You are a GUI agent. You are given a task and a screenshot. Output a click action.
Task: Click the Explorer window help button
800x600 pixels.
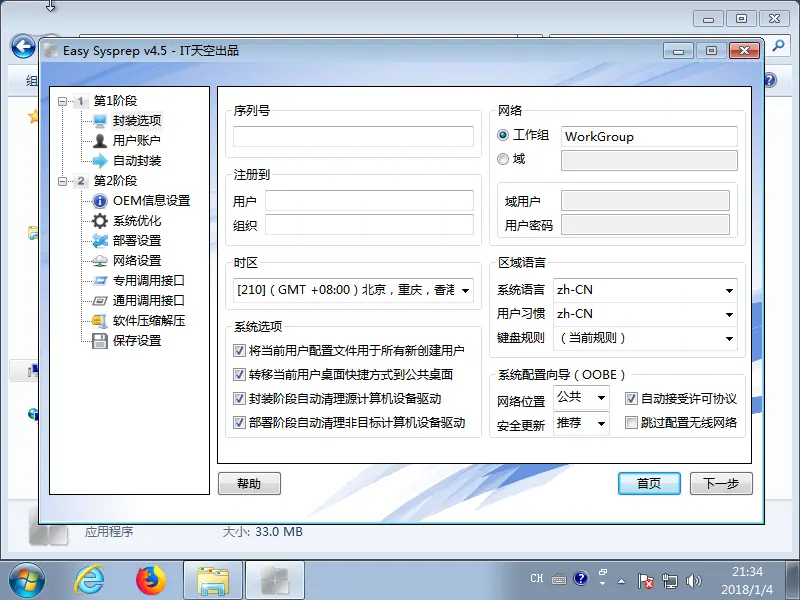(x=770, y=80)
